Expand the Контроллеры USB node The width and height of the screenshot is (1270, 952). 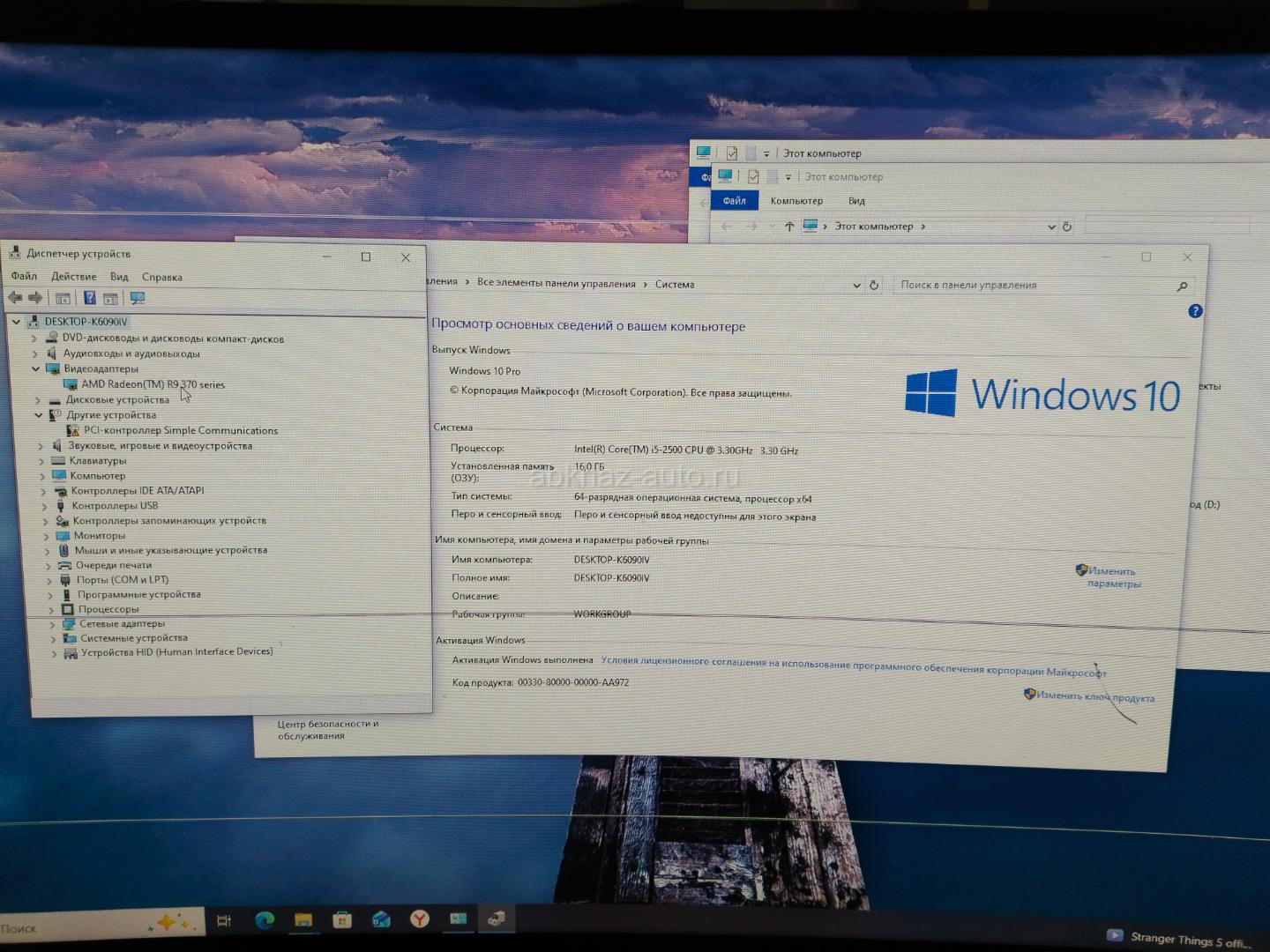44,506
